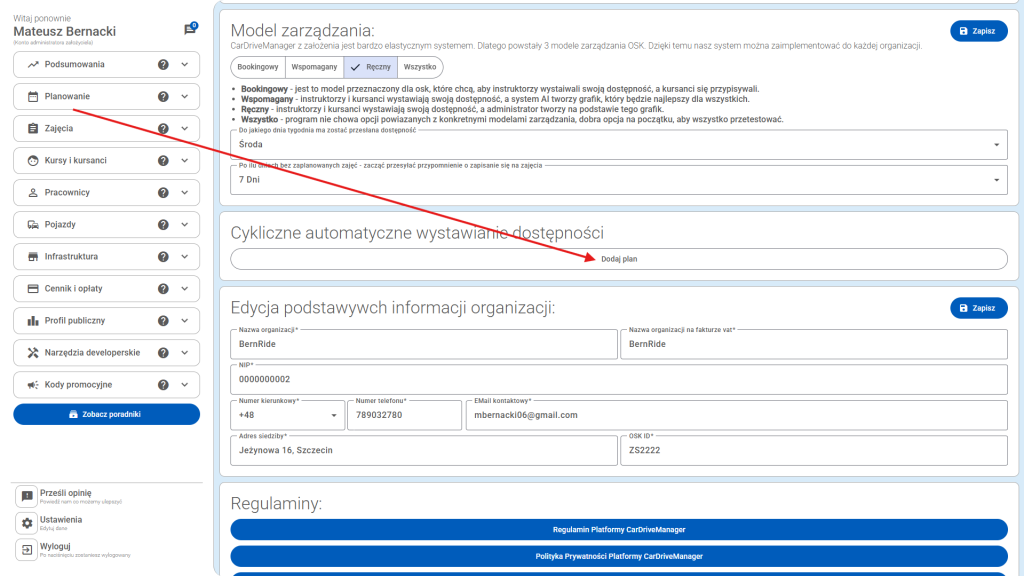Screen dimensions: 1024x576
Task: Open Ustawienia via the gear icon
Action: (27, 523)
